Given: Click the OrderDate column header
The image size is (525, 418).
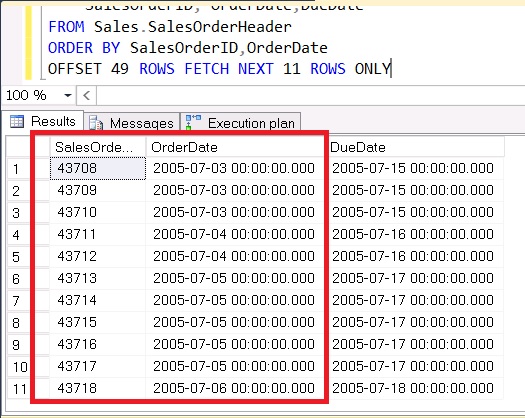Looking at the screenshot, I should point(234,147).
